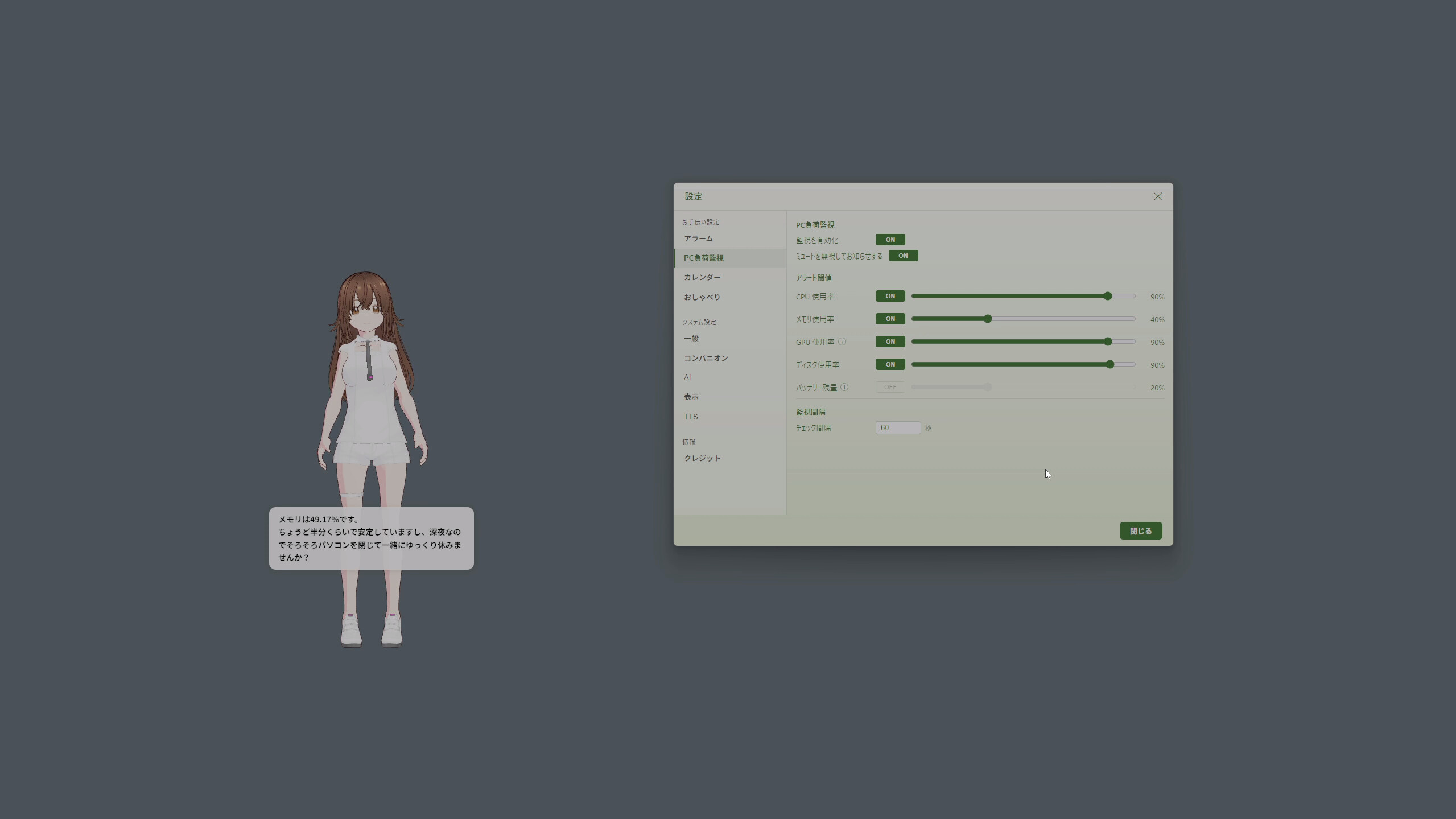The width and height of the screenshot is (1456, 819).
Task: Click the アラート閾値 section heading
Action: [814, 278]
